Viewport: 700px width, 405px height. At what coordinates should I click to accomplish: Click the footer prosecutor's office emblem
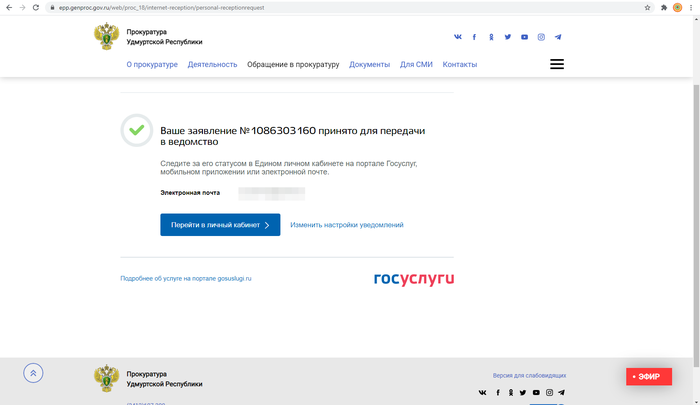106,378
